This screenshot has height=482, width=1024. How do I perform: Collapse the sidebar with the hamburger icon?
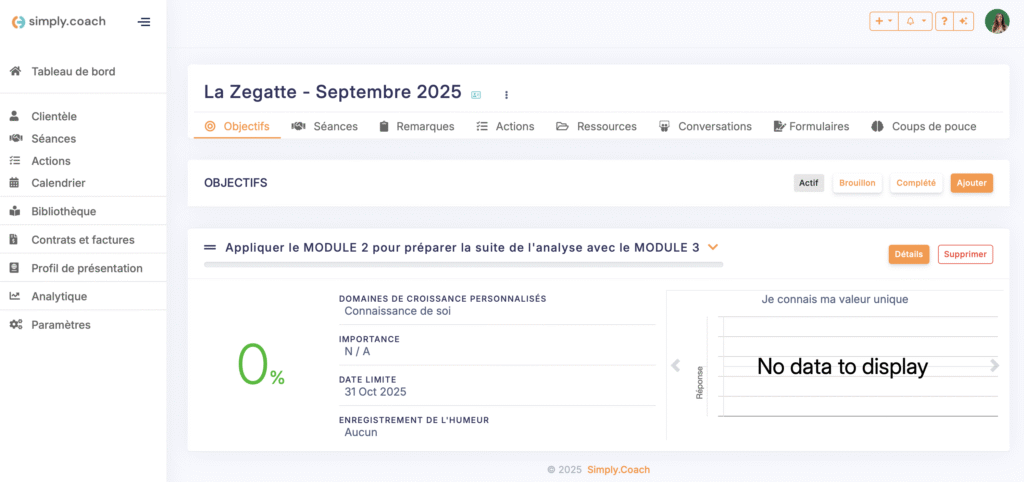click(144, 21)
